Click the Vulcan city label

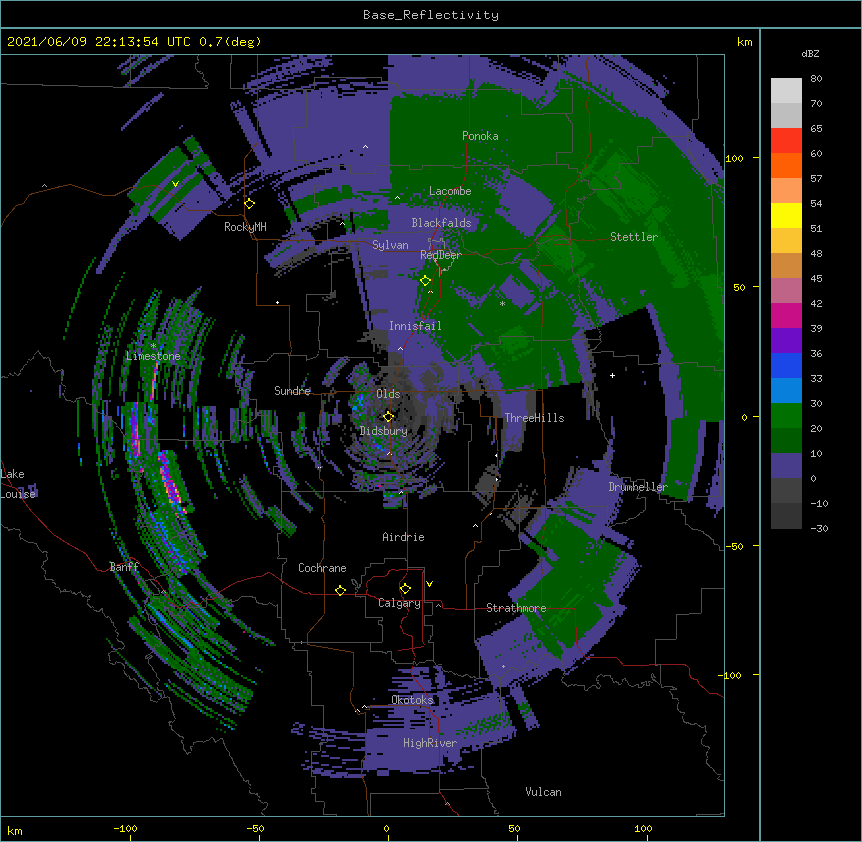[543, 792]
